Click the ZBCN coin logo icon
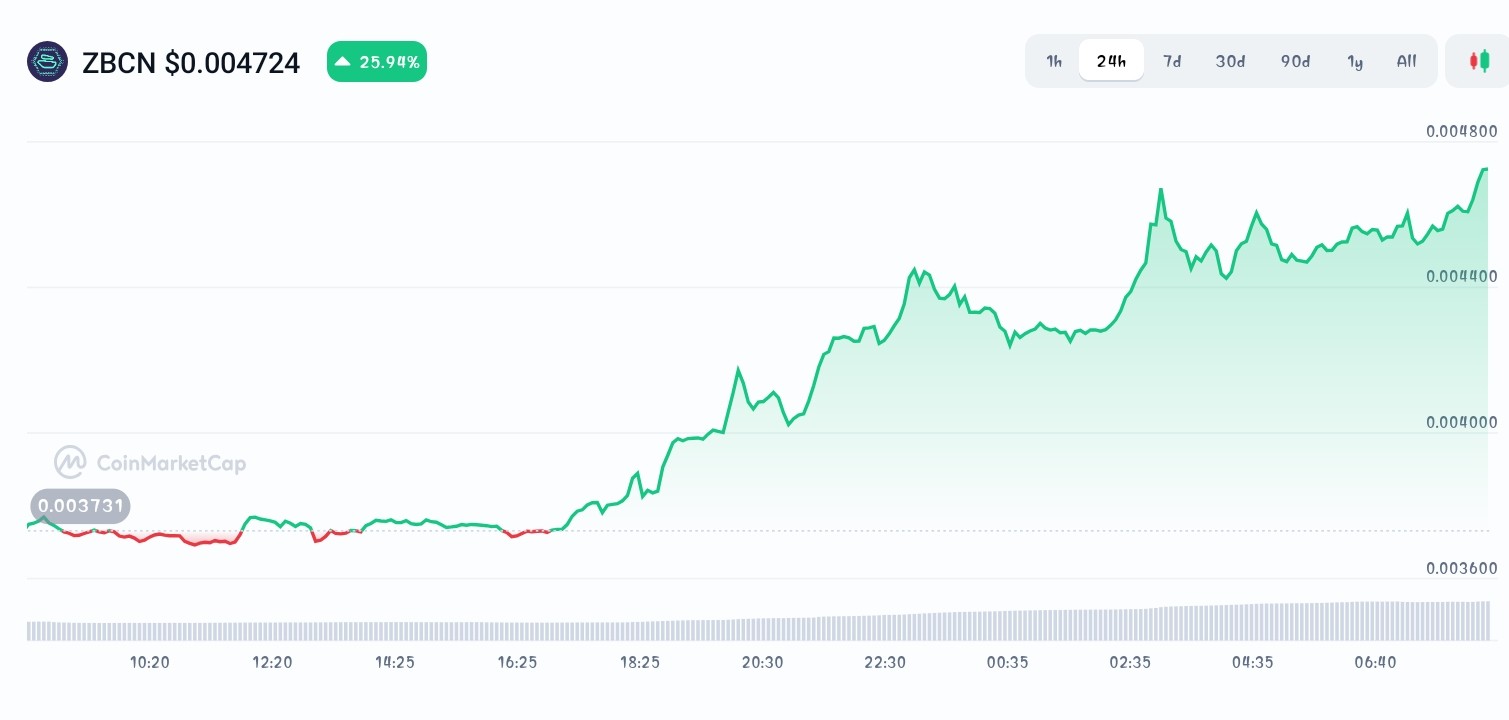Viewport: 1509px width, 720px height. pyautogui.click(x=47, y=61)
